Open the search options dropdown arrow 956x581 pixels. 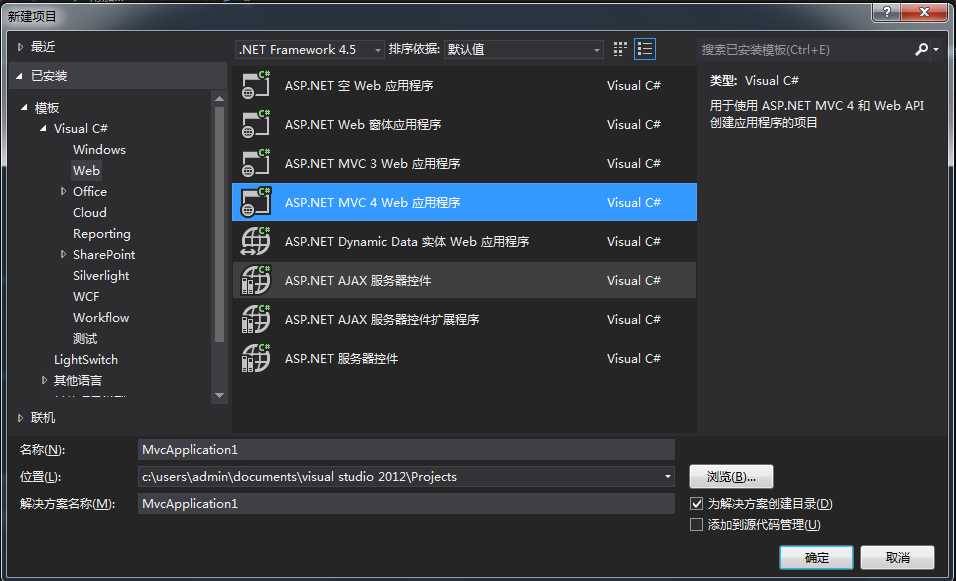(936, 49)
